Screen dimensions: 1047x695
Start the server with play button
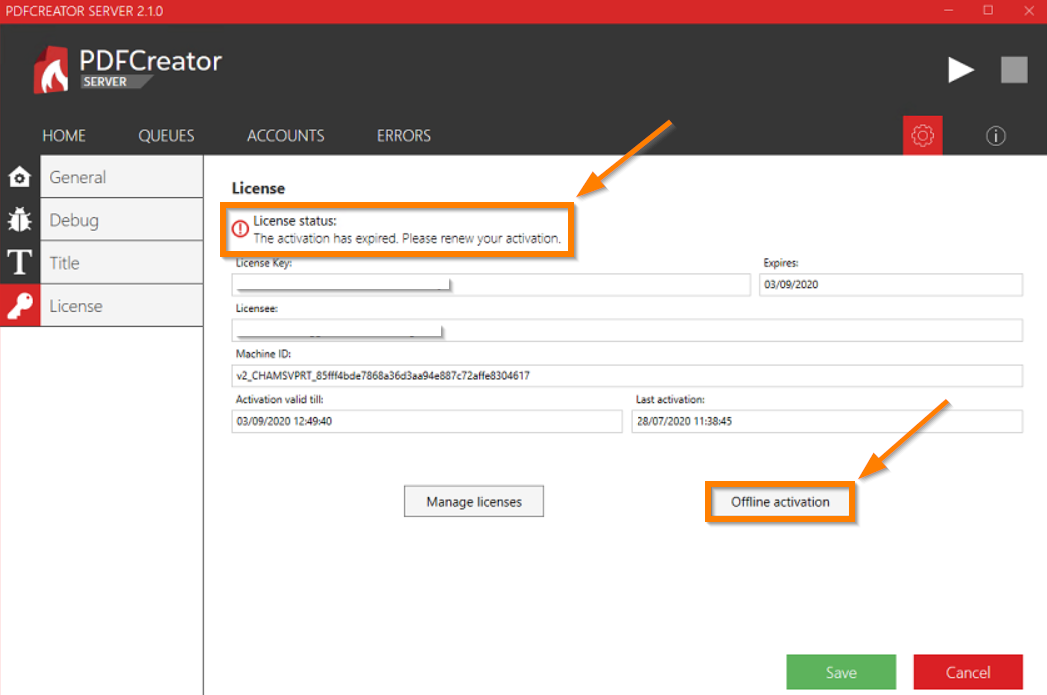tap(960, 69)
